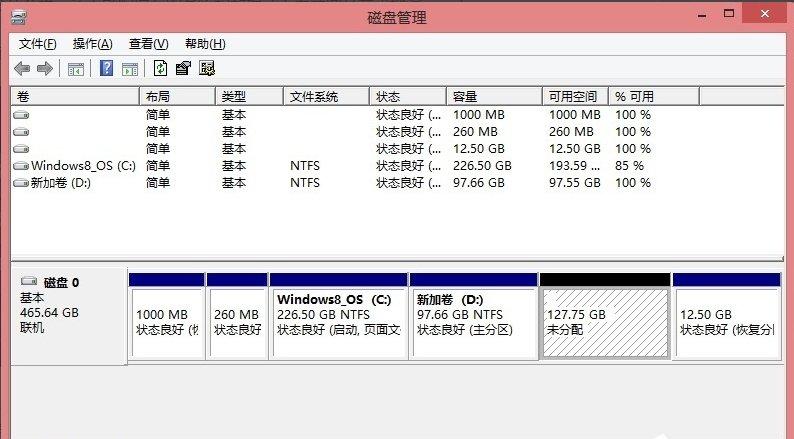Select the Windows8_OS (C:) partition block in disk map
The height and width of the screenshot is (439, 794).
(339, 316)
